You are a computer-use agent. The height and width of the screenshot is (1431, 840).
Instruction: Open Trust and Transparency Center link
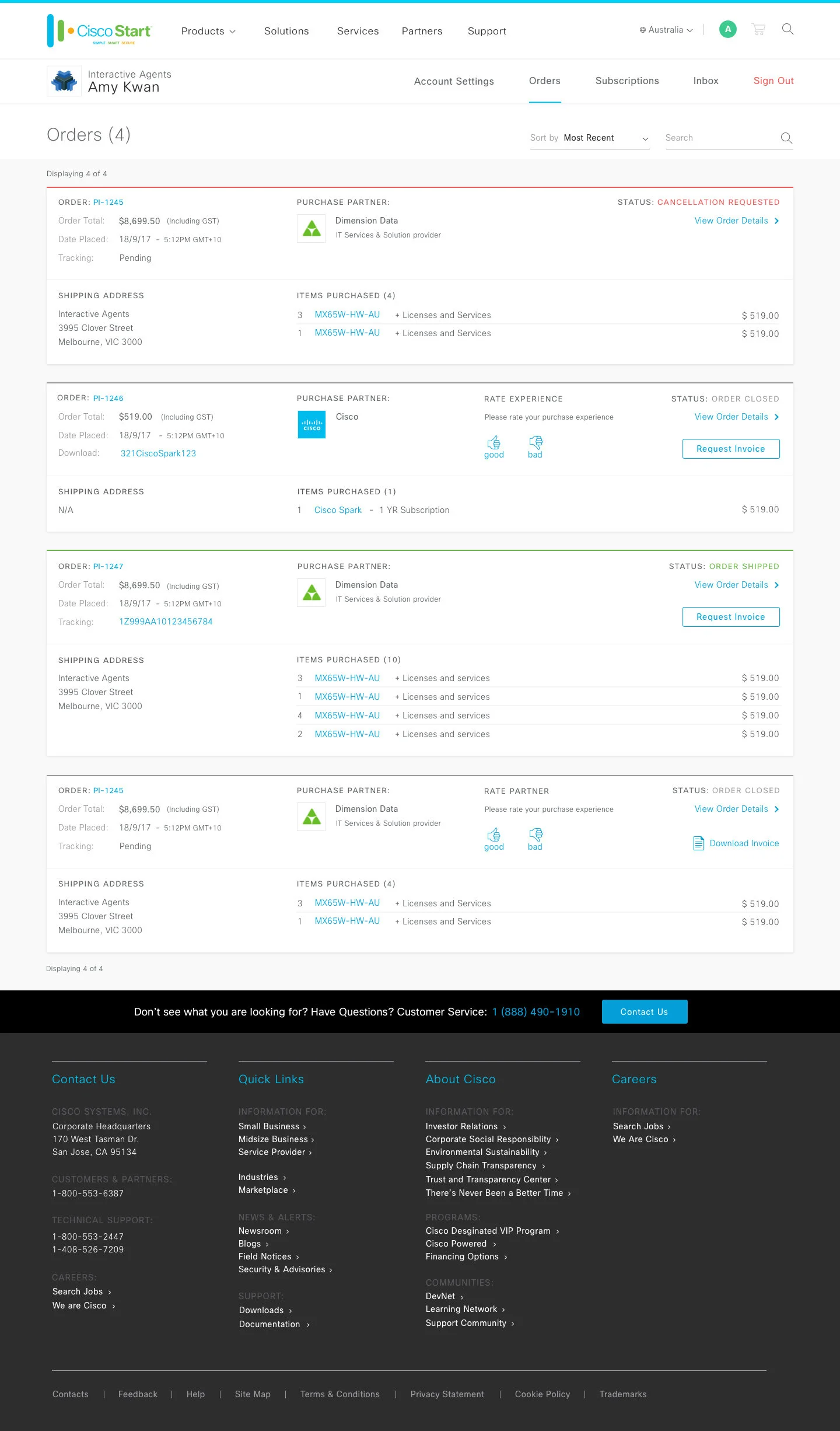tap(492, 1179)
